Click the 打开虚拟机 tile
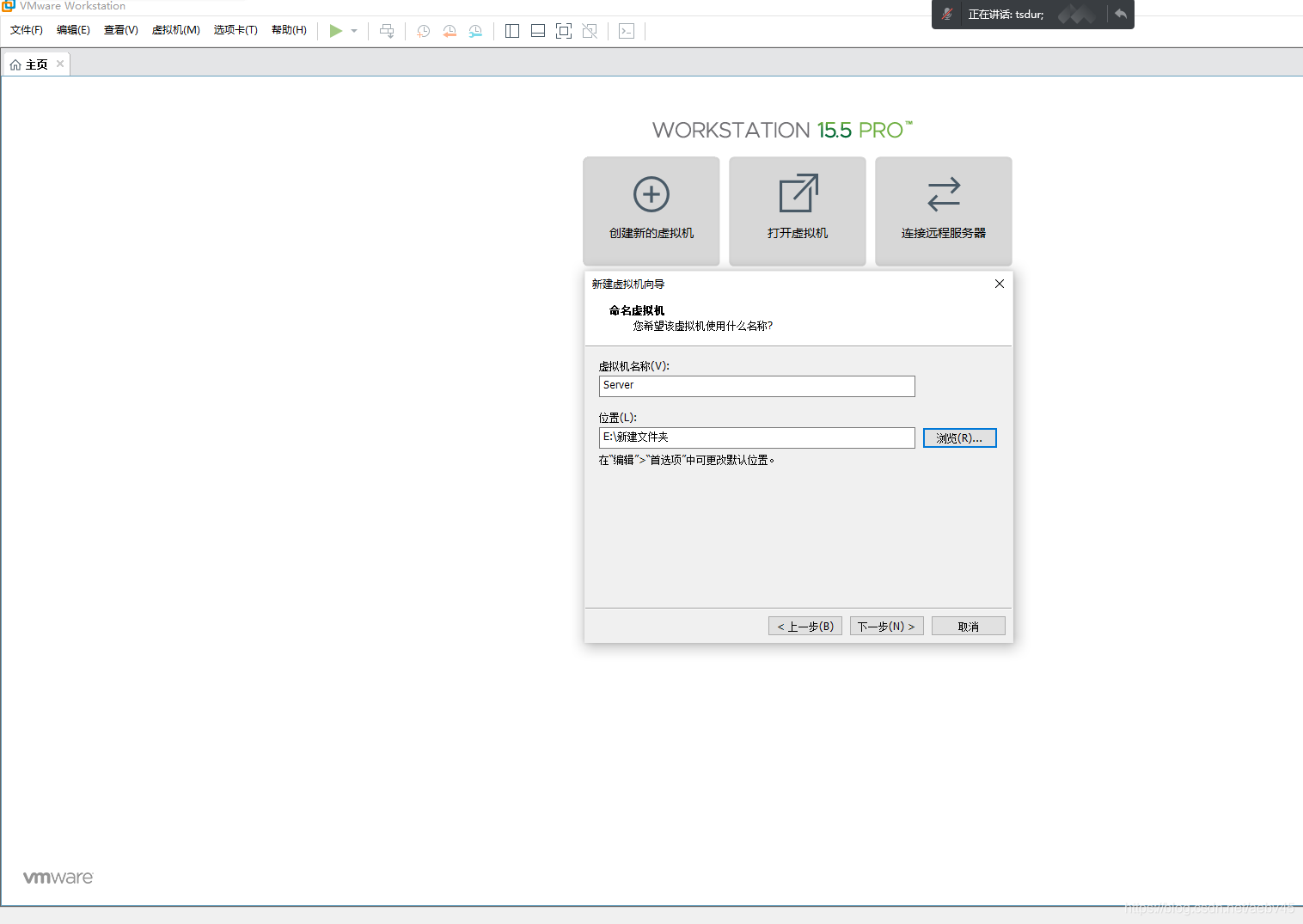 798,211
